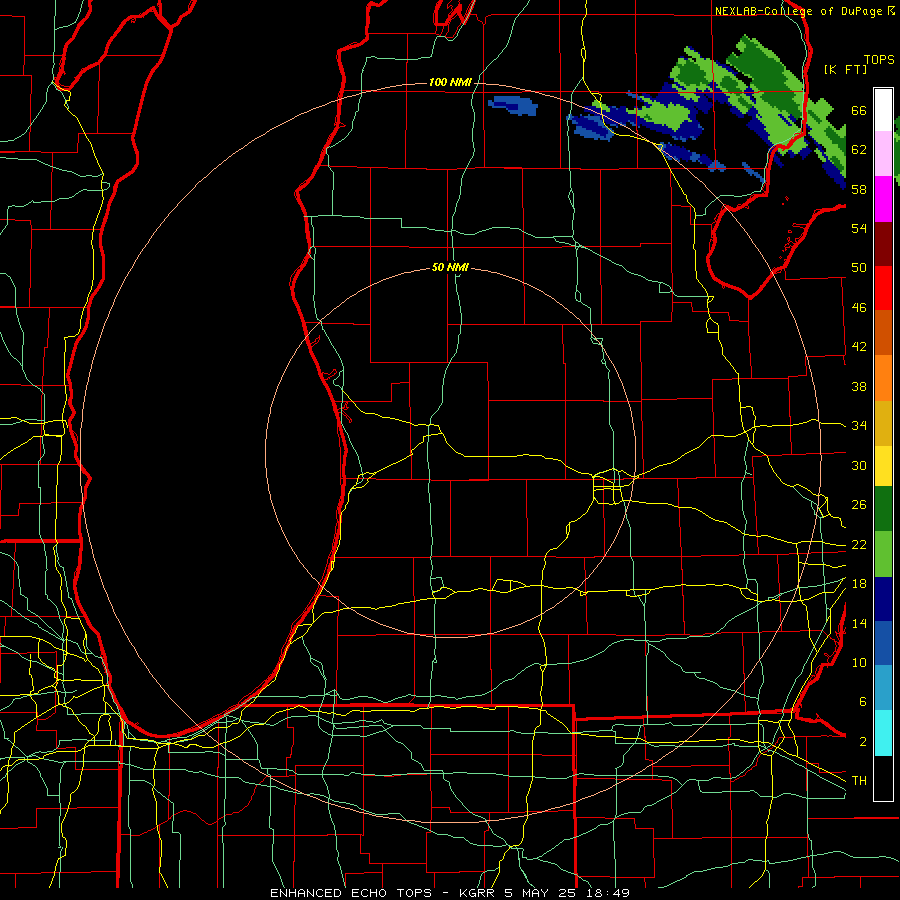Click the gold legend color block
The image size is (900, 900).
[883, 423]
